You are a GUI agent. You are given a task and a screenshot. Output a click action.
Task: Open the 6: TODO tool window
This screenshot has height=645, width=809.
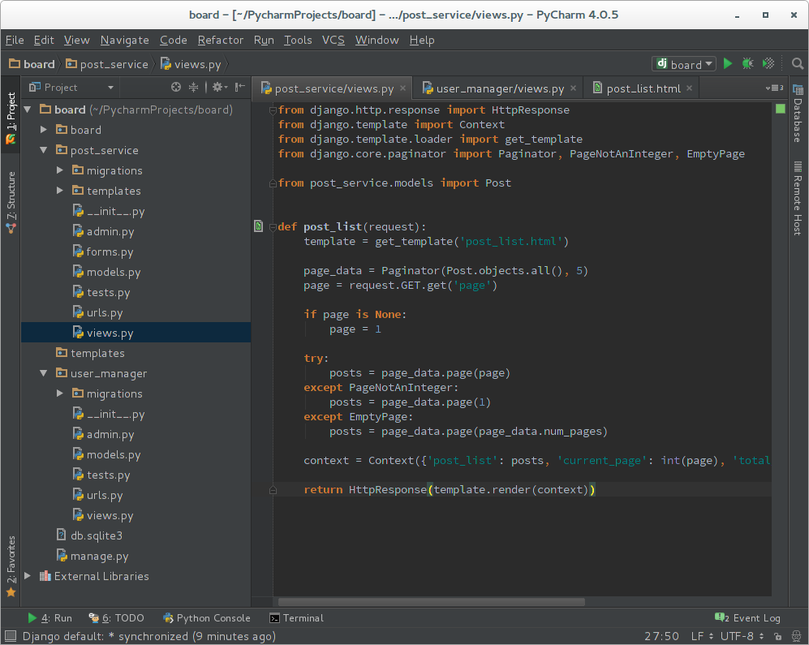(x=117, y=618)
